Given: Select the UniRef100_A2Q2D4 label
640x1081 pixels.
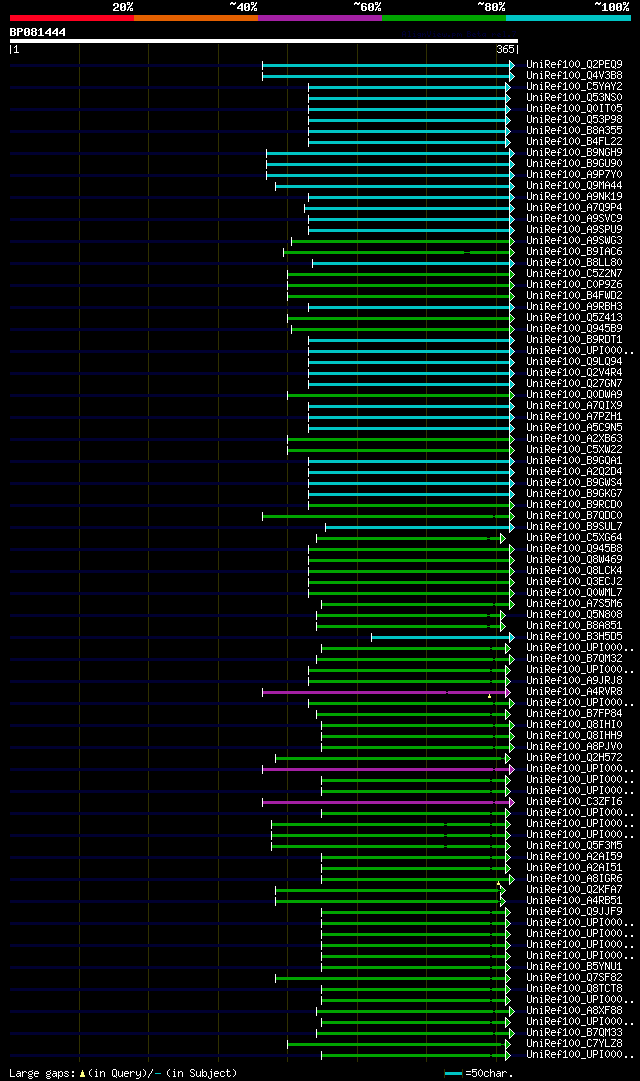Looking at the screenshot, I should tap(574, 472).
